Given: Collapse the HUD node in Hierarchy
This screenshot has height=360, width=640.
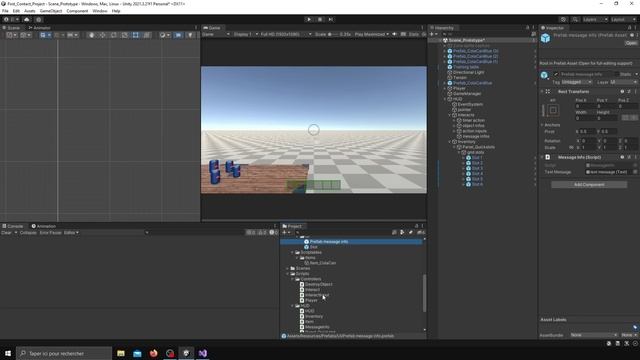Looking at the screenshot, I should 445,99.
